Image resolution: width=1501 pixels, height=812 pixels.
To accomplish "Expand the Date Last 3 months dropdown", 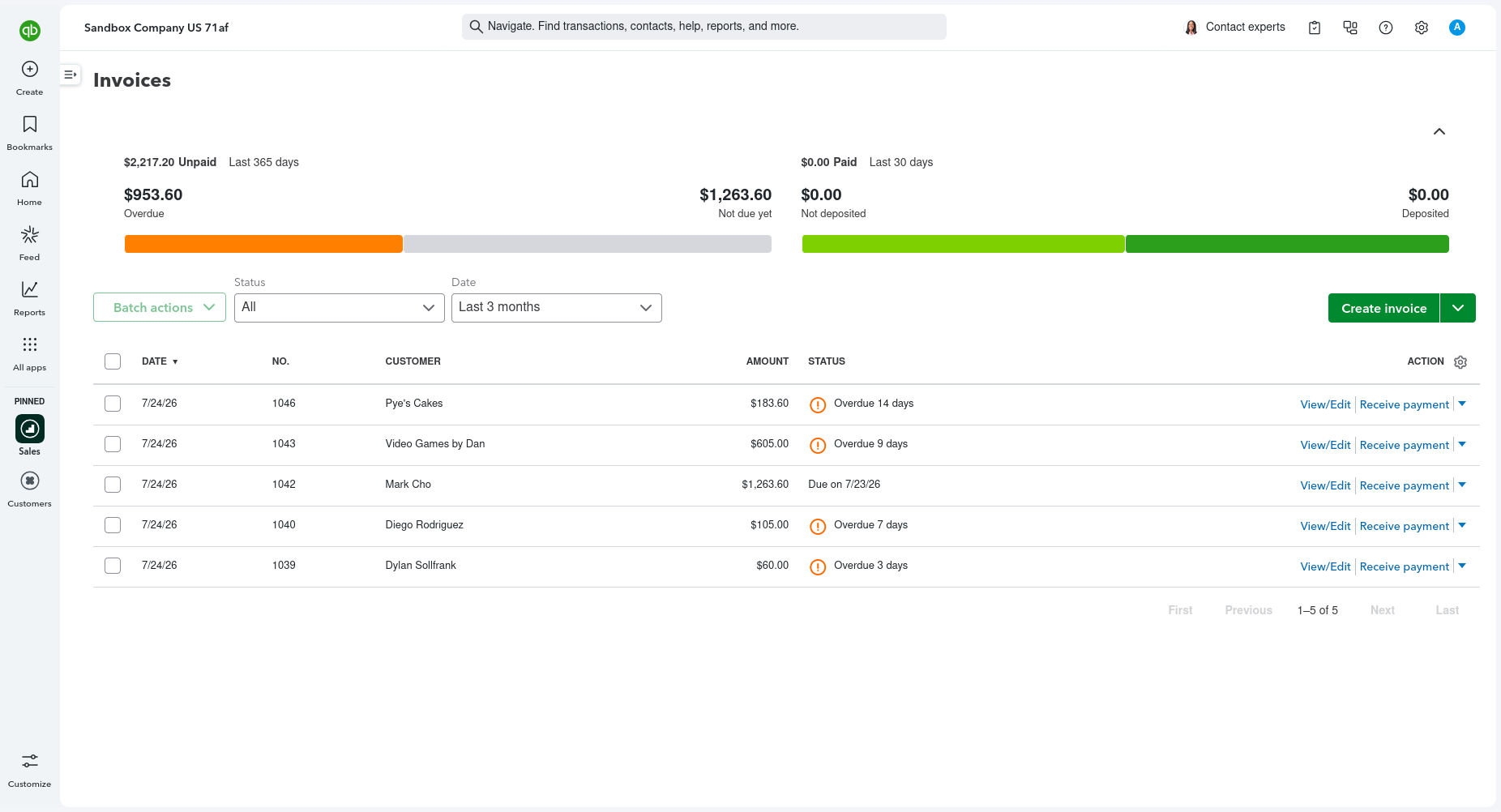I will tap(557, 308).
